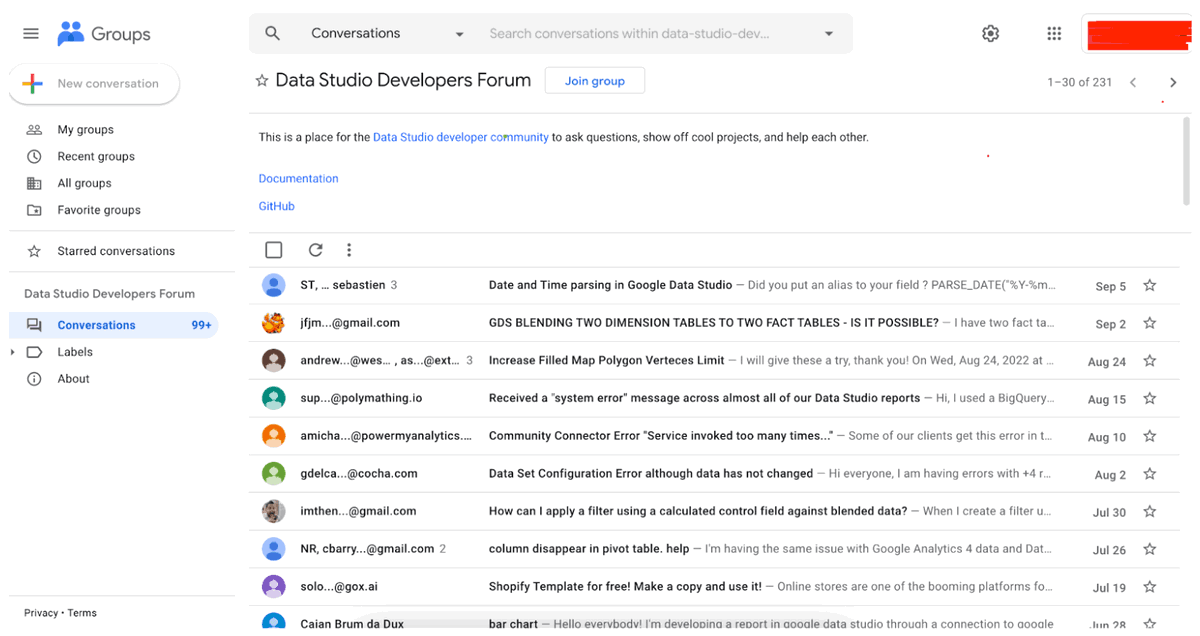Viewport: 1200px width, 636px height.
Task: Switch to the About section
Action: click(x=72, y=378)
